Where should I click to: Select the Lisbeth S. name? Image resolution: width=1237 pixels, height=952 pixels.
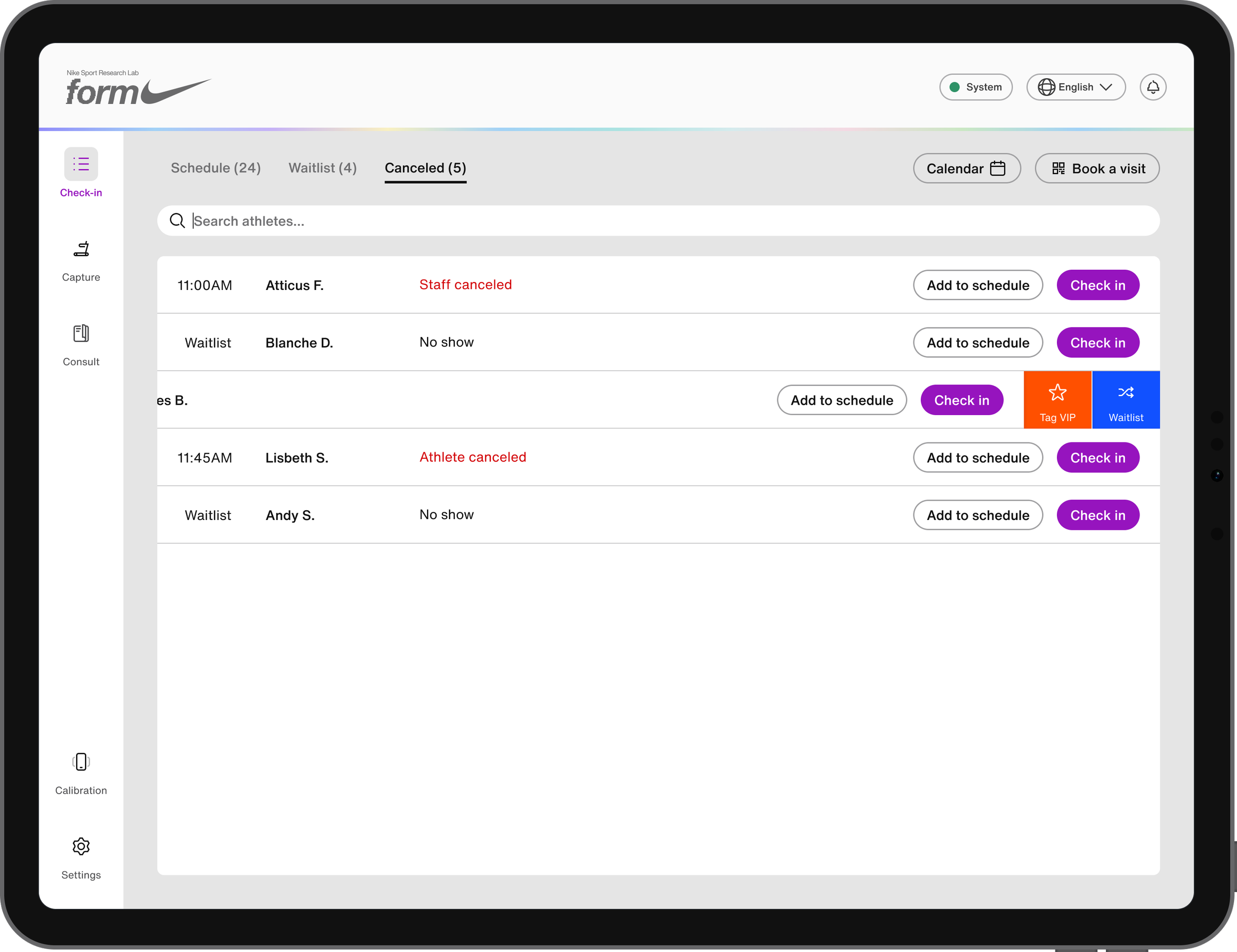click(297, 458)
